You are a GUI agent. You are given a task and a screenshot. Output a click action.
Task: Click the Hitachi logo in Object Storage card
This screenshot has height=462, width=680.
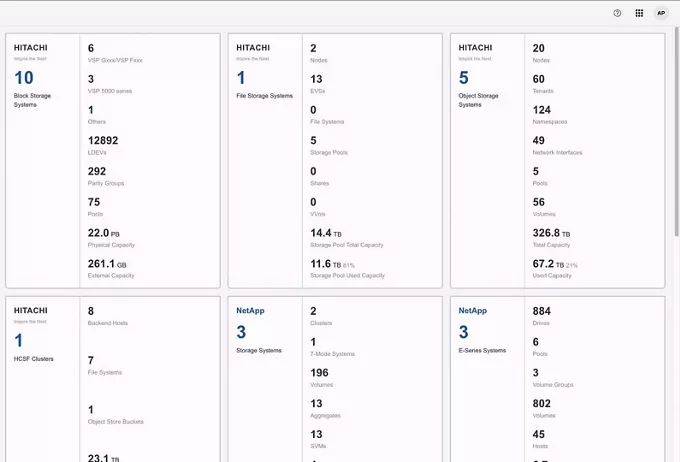475,51
